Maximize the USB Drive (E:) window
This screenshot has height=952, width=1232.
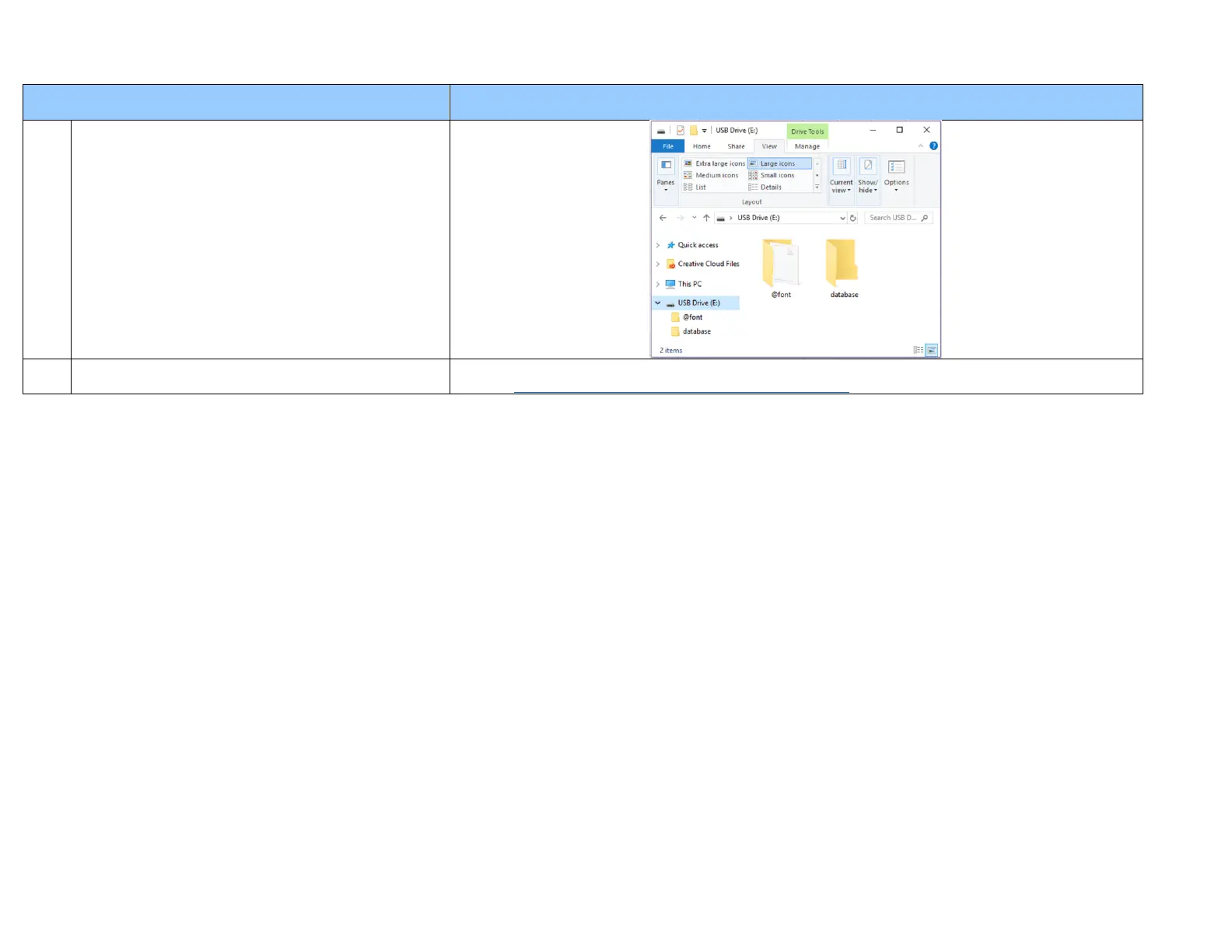pos(899,130)
